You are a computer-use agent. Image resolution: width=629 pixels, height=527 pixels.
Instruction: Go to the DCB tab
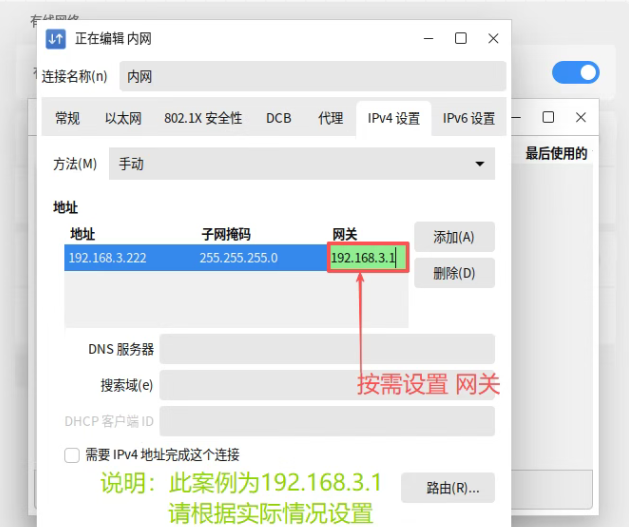[x=279, y=118]
